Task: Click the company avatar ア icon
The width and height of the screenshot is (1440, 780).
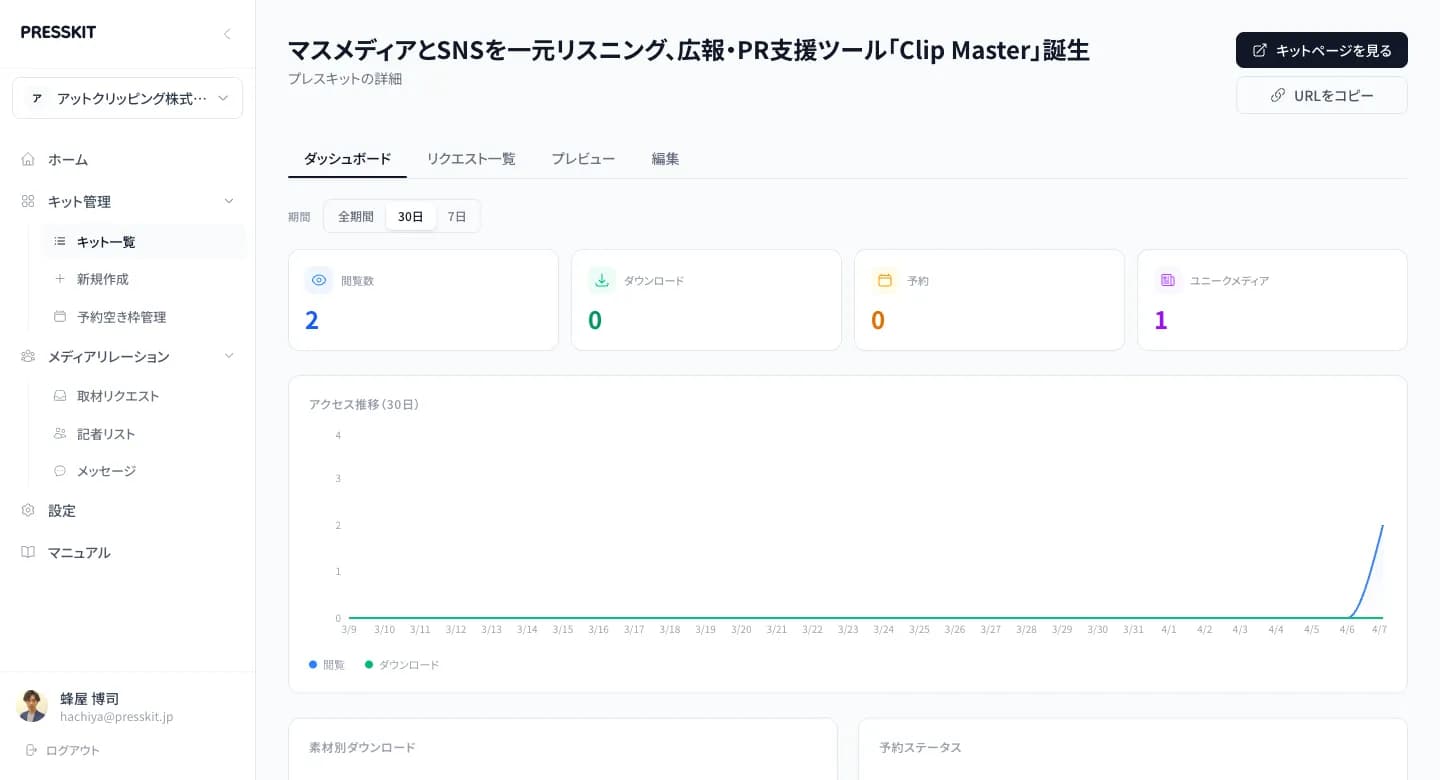Action: [37, 98]
